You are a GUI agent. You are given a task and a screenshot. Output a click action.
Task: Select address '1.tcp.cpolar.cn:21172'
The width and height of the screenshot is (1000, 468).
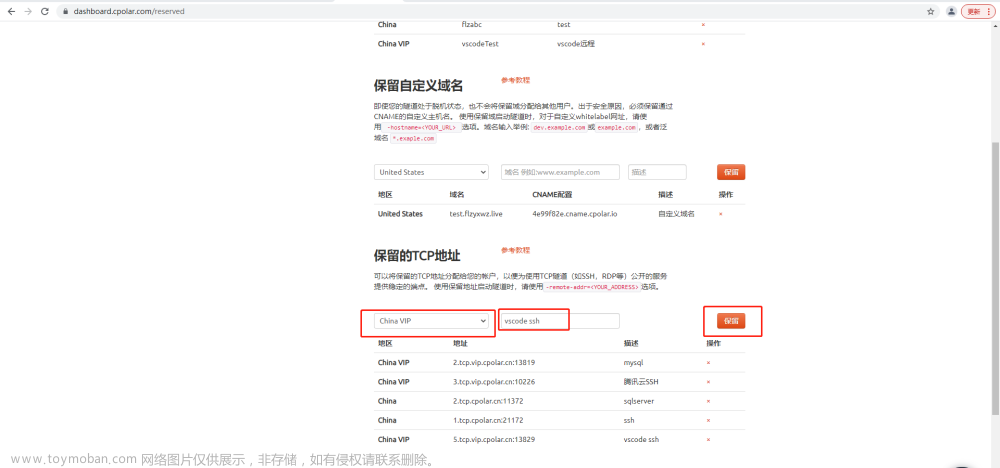pos(488,420)
